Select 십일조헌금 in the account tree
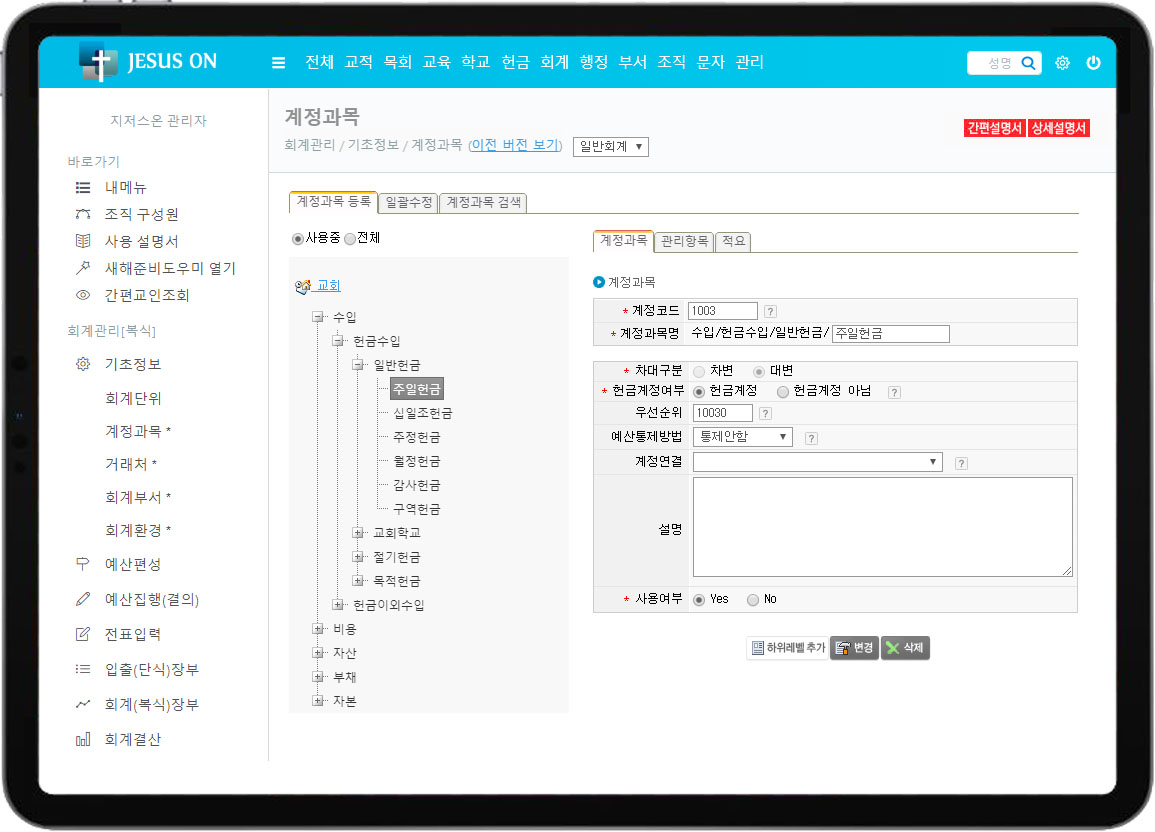Viewport: 1155px width, 832px height. point(422,413)
